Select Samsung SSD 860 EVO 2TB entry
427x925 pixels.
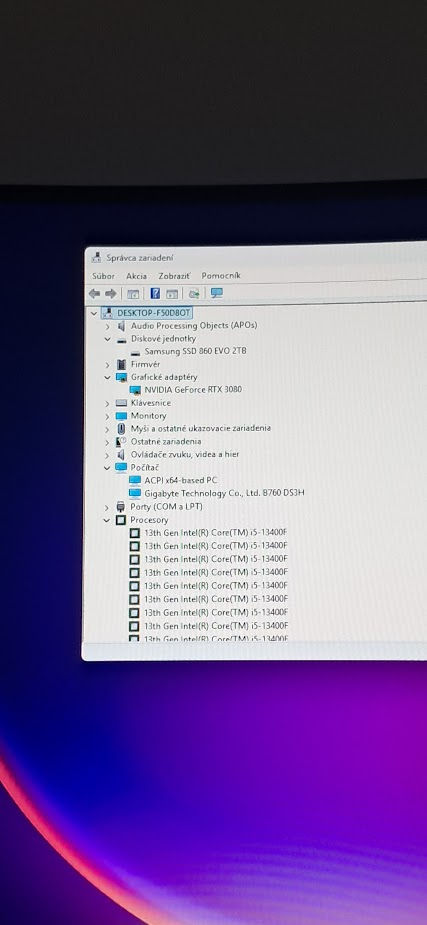click(x=195, y=351)
